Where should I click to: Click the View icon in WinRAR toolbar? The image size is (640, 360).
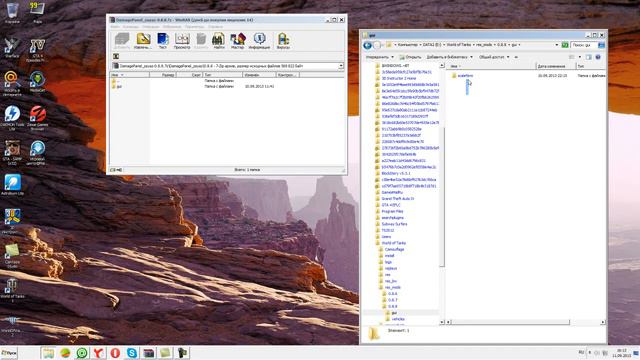click(182, 41)
